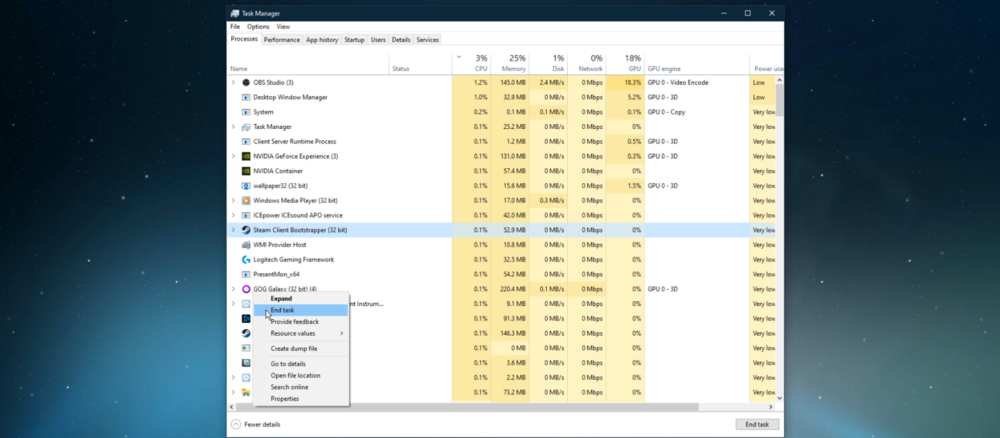
Task: Click the wallpaper32 process icon
Action: click(x=246, y=186)
